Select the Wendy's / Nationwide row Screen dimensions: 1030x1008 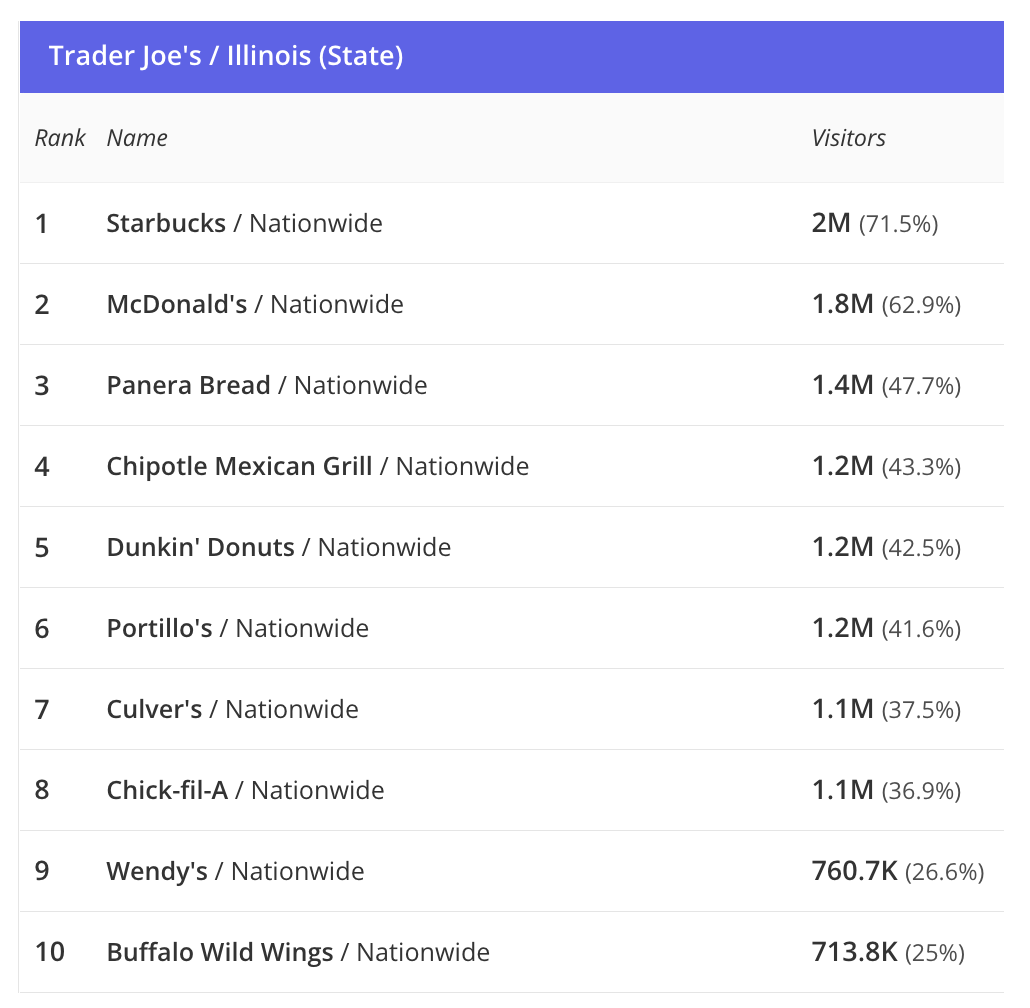tap(235, 871)
